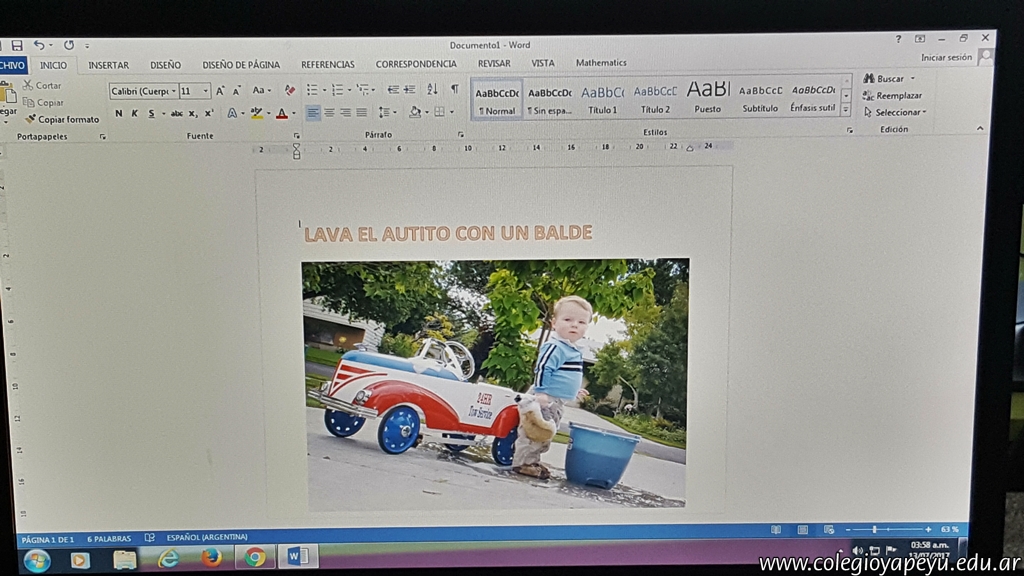Open the DISEÑO DE PÁGINA tab

click(241, 65)
